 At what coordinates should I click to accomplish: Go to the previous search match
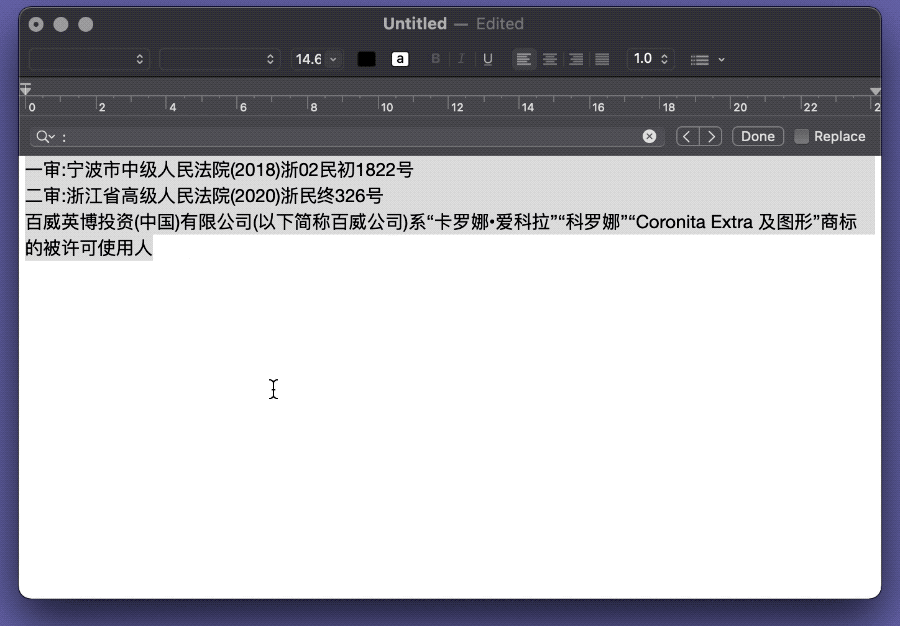[687, 137]
